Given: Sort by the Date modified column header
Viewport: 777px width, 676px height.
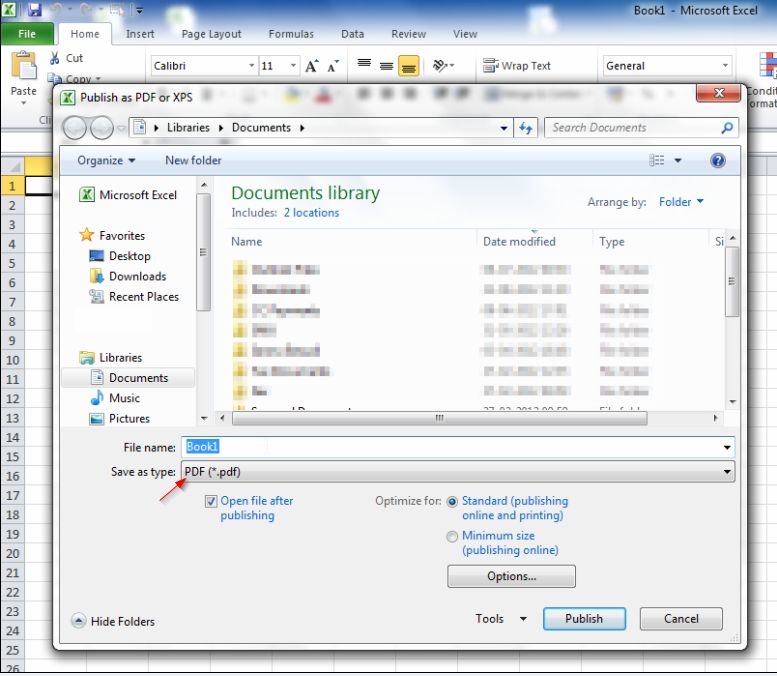Looking at the screenshot, I should click(x=519, y=241).
